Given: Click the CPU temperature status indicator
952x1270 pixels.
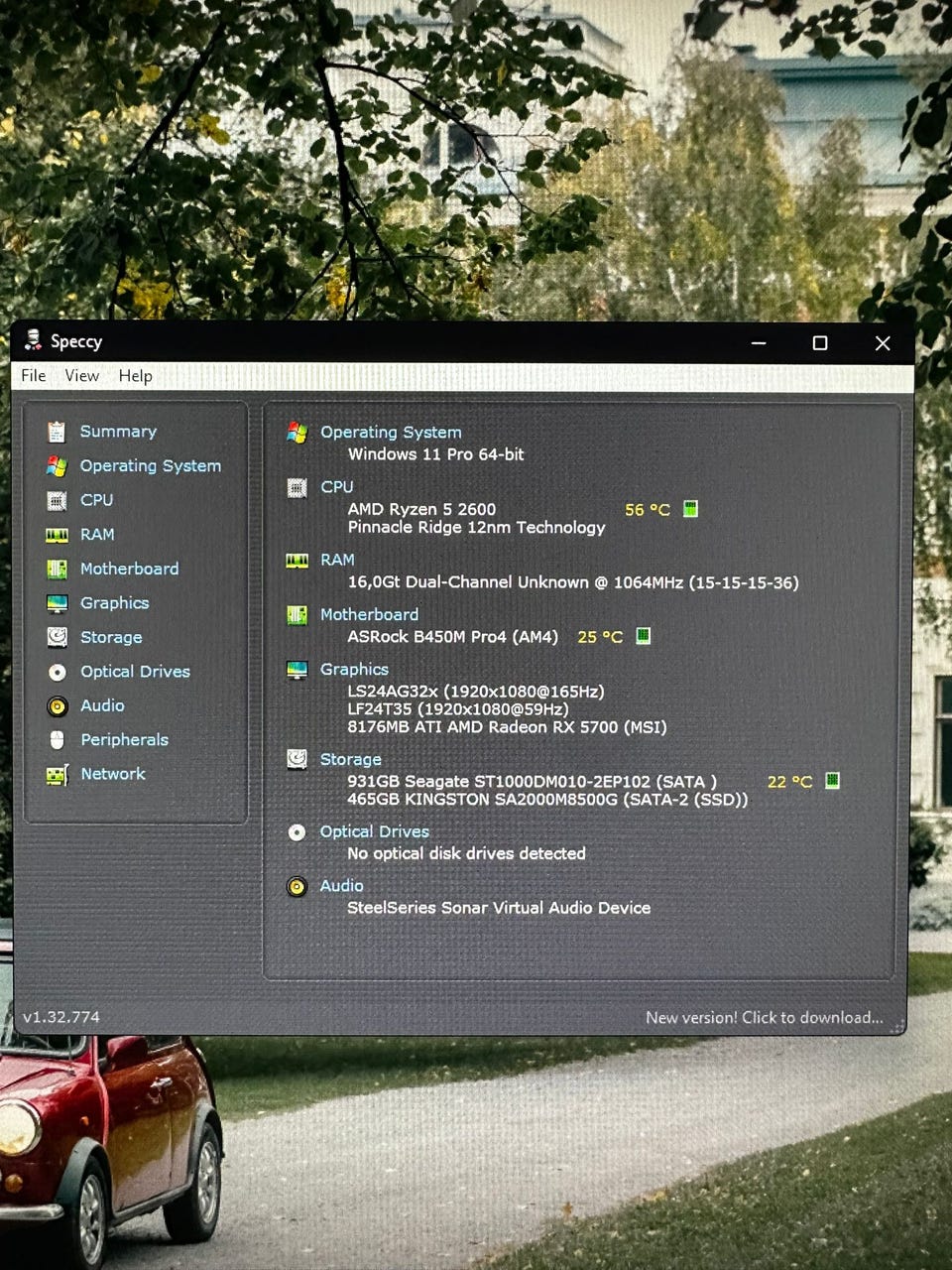Looking at the screenshot, I should click(690, 509).
